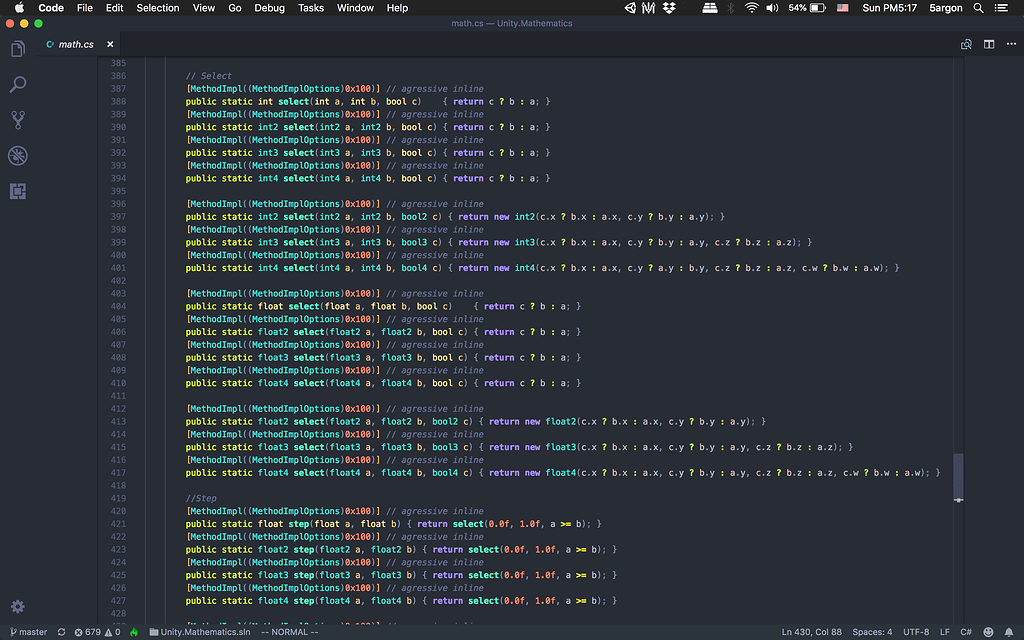1024x640 pixels.
Task: Toggle the Problems panel via the 679 error count
Action: [x=90, y=632]
